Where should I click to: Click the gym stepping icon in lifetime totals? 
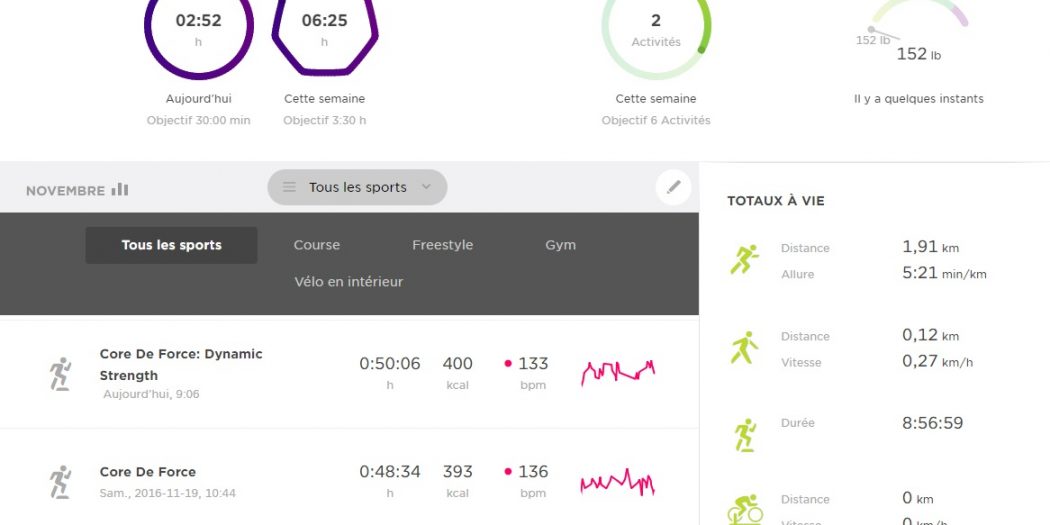743,435
